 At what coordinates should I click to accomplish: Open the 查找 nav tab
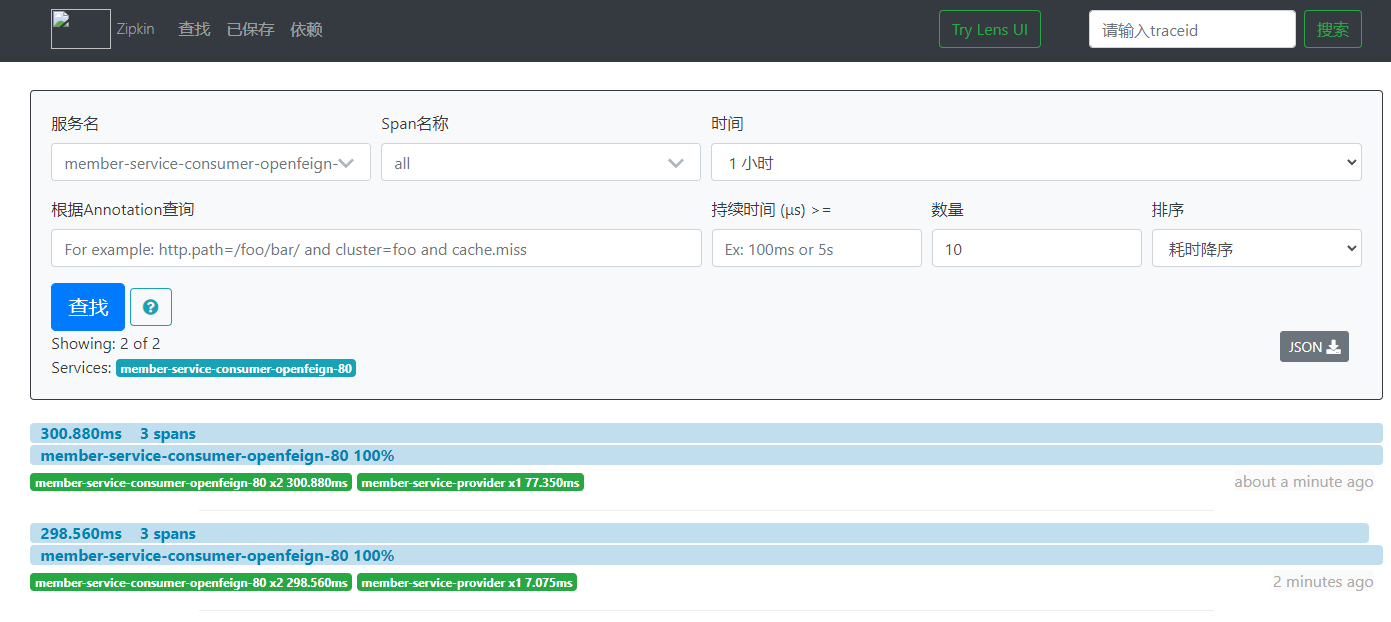click(194, 30)
